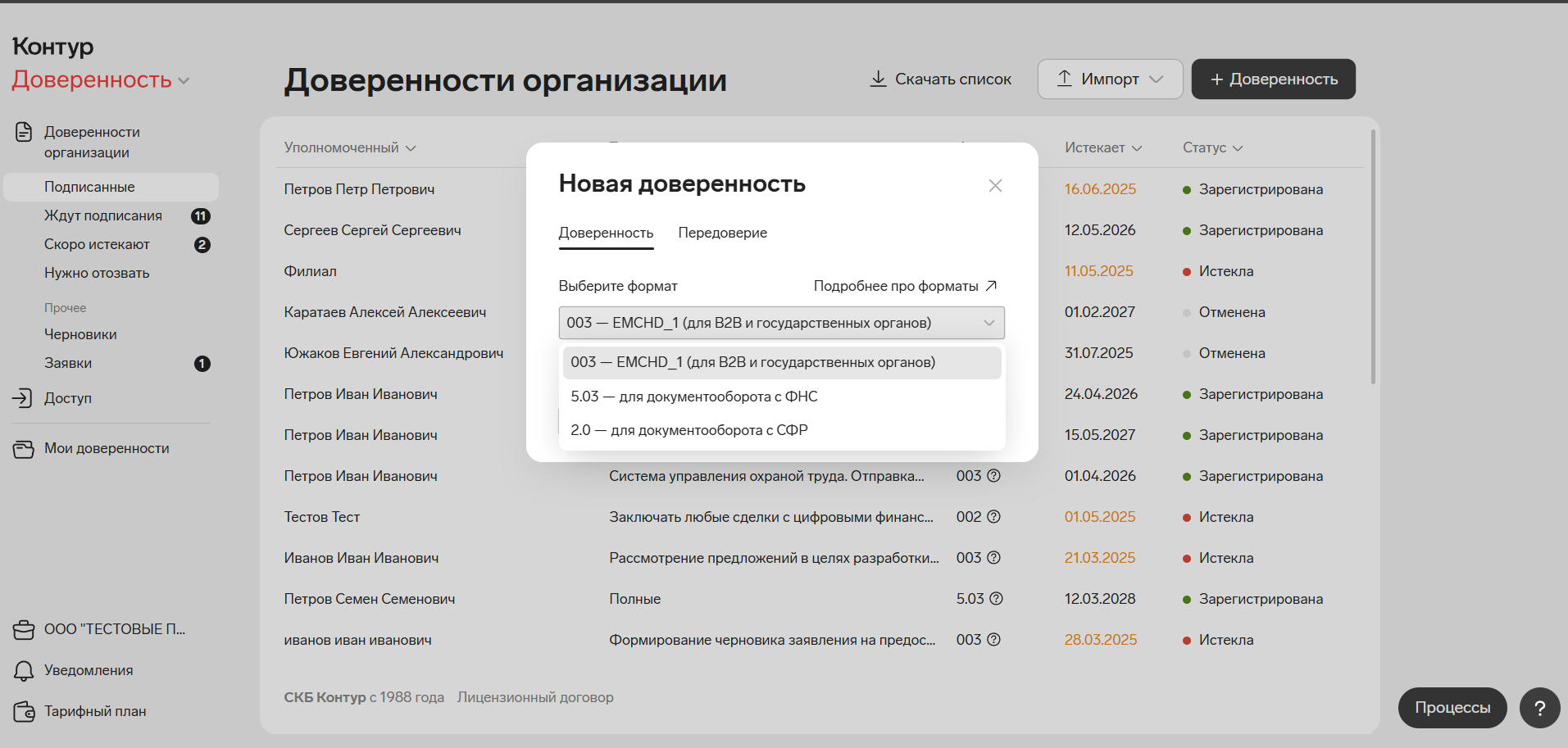Open the Статус column filter
Screen dimensions: 1568x748
pos(1212,147)
